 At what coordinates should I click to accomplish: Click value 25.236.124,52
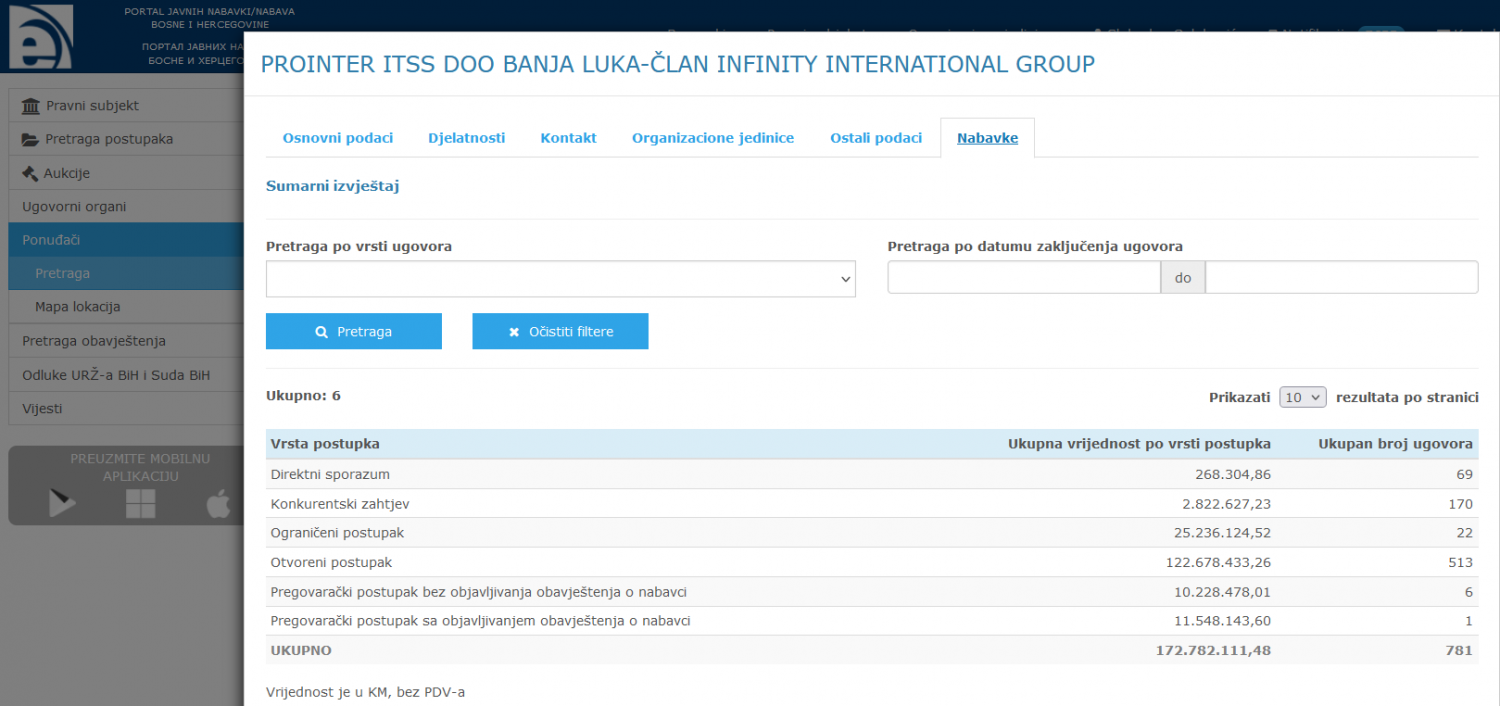tap(1223, 533)
